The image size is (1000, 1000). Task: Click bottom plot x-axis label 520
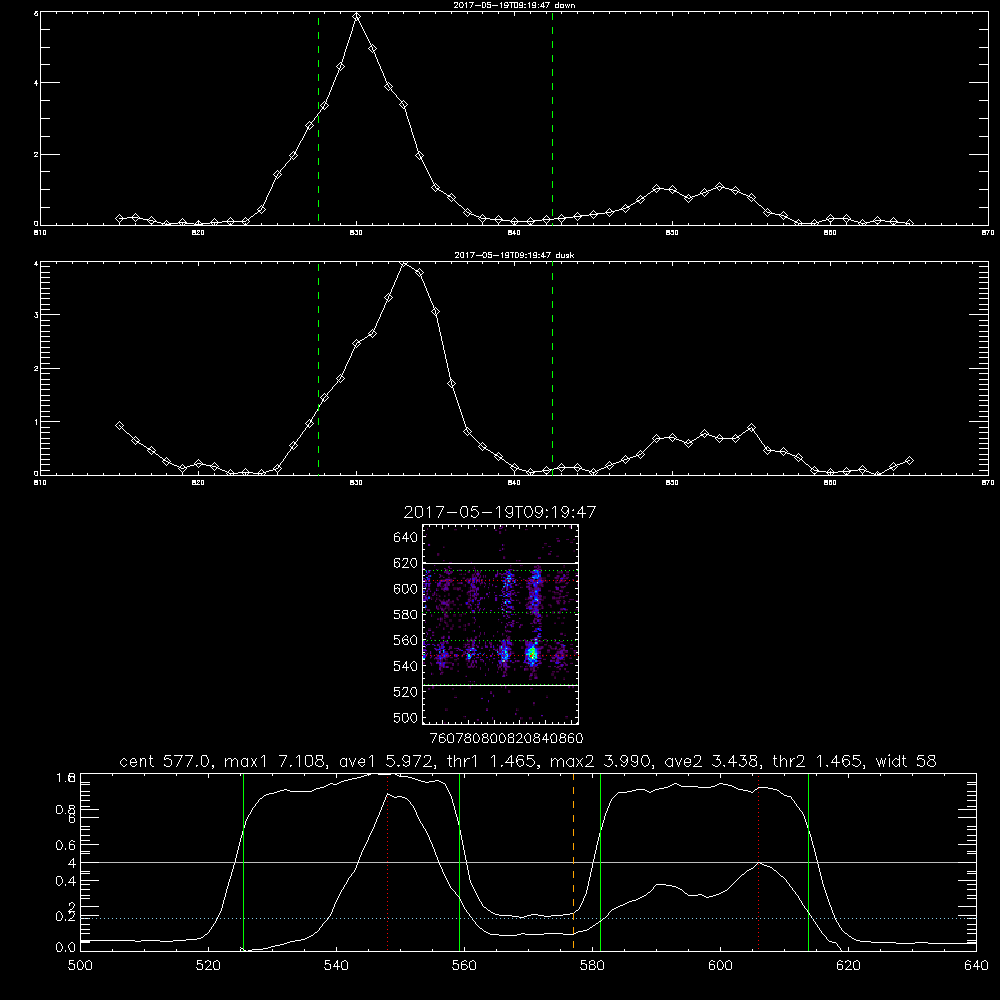pos(208,966)
